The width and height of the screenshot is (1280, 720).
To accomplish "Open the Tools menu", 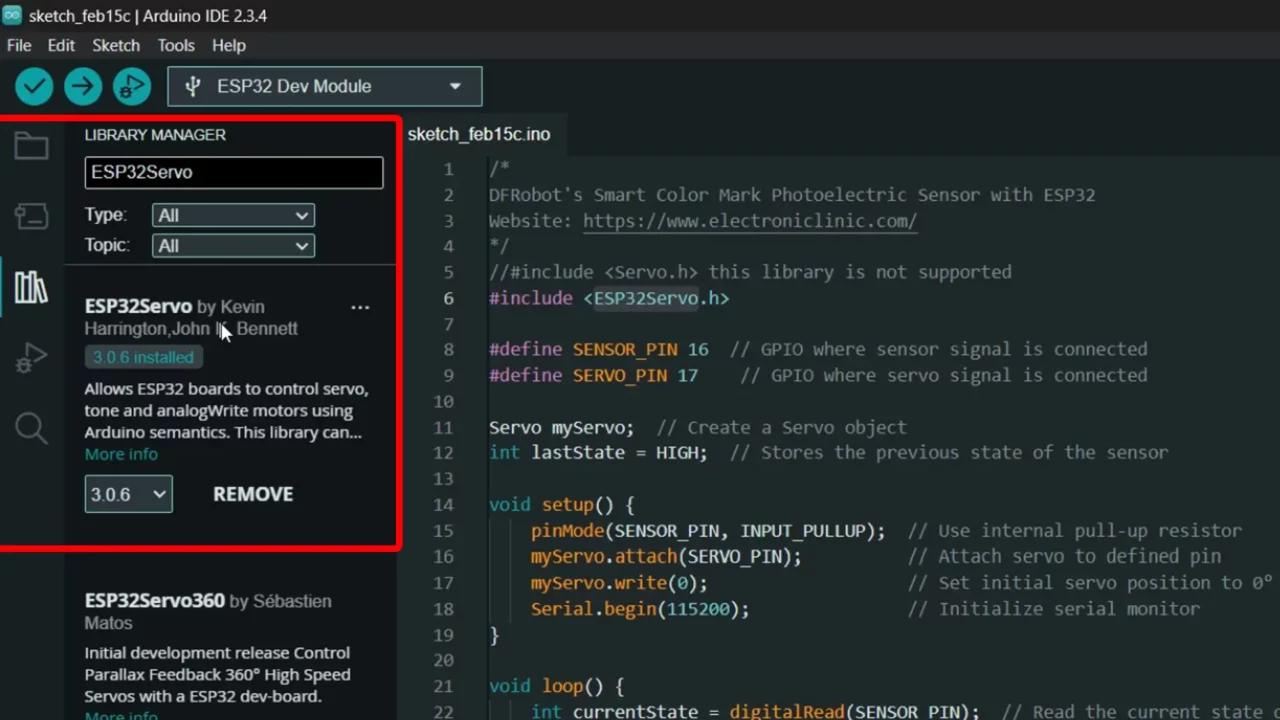I will (176, 45).
